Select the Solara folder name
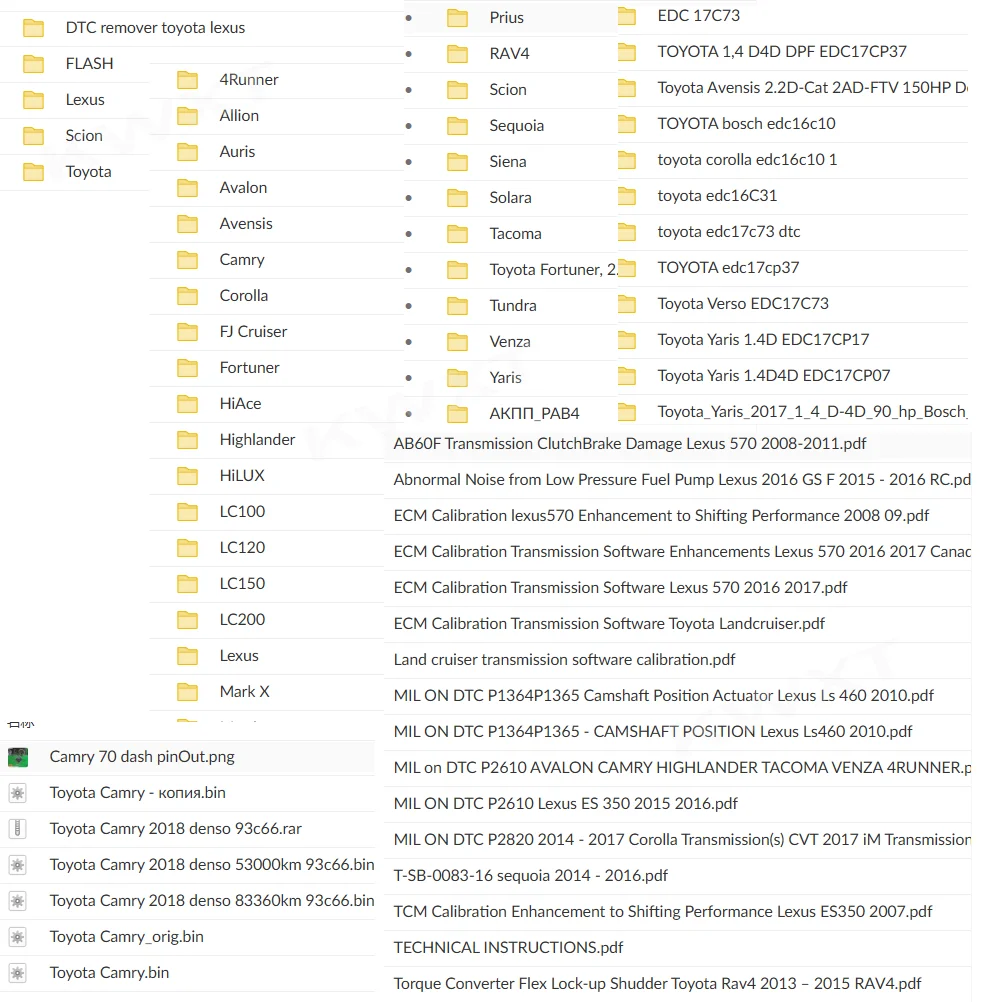Viewport: 1000px width, 1002px height. pos(511,198)
